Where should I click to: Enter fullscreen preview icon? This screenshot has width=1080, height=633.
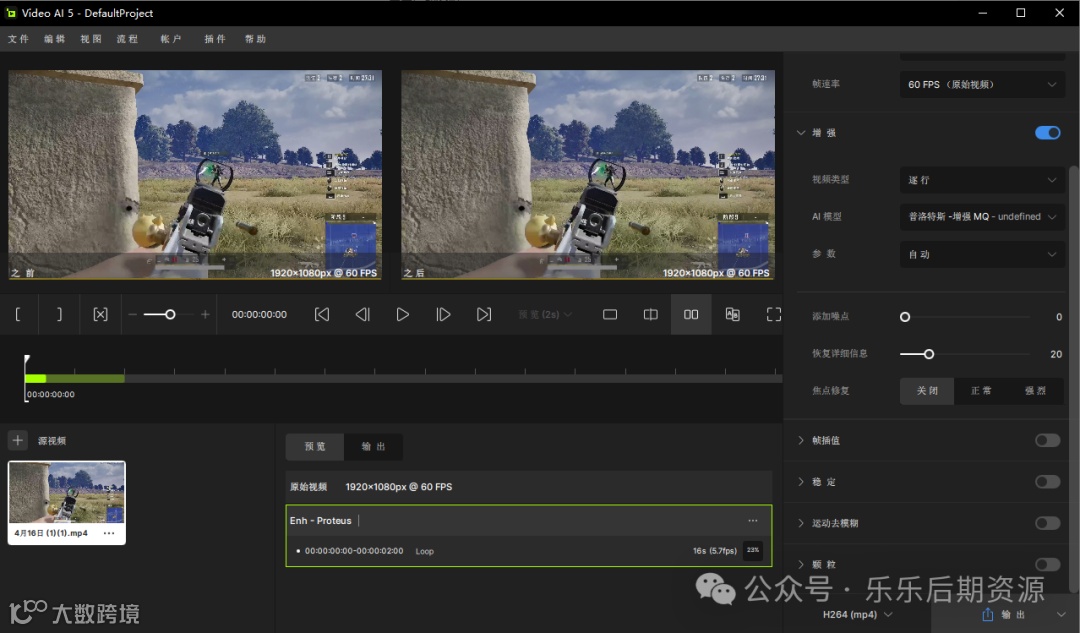click(x=773, y=314)
